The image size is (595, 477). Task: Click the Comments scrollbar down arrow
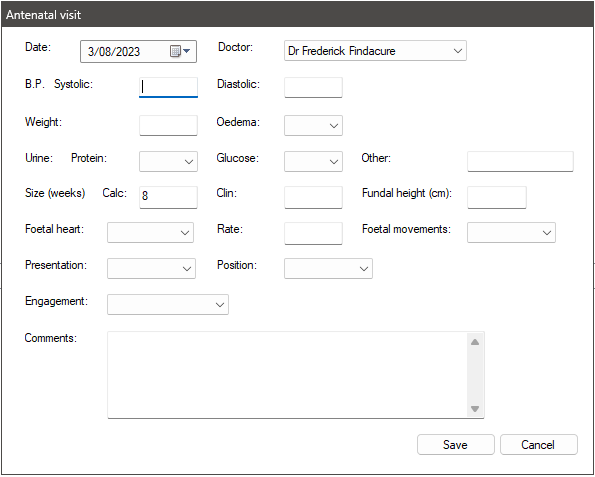point(475,409)
